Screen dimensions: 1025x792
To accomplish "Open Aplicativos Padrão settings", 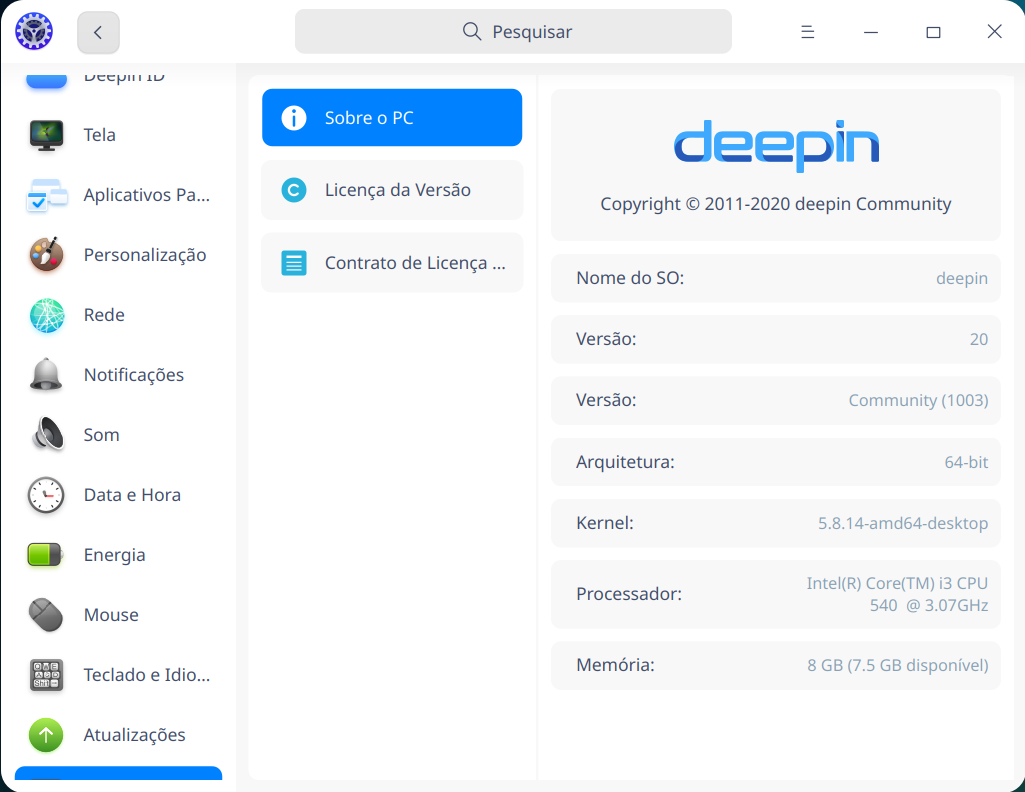I will pyautogui.click(x=146, y=194).
